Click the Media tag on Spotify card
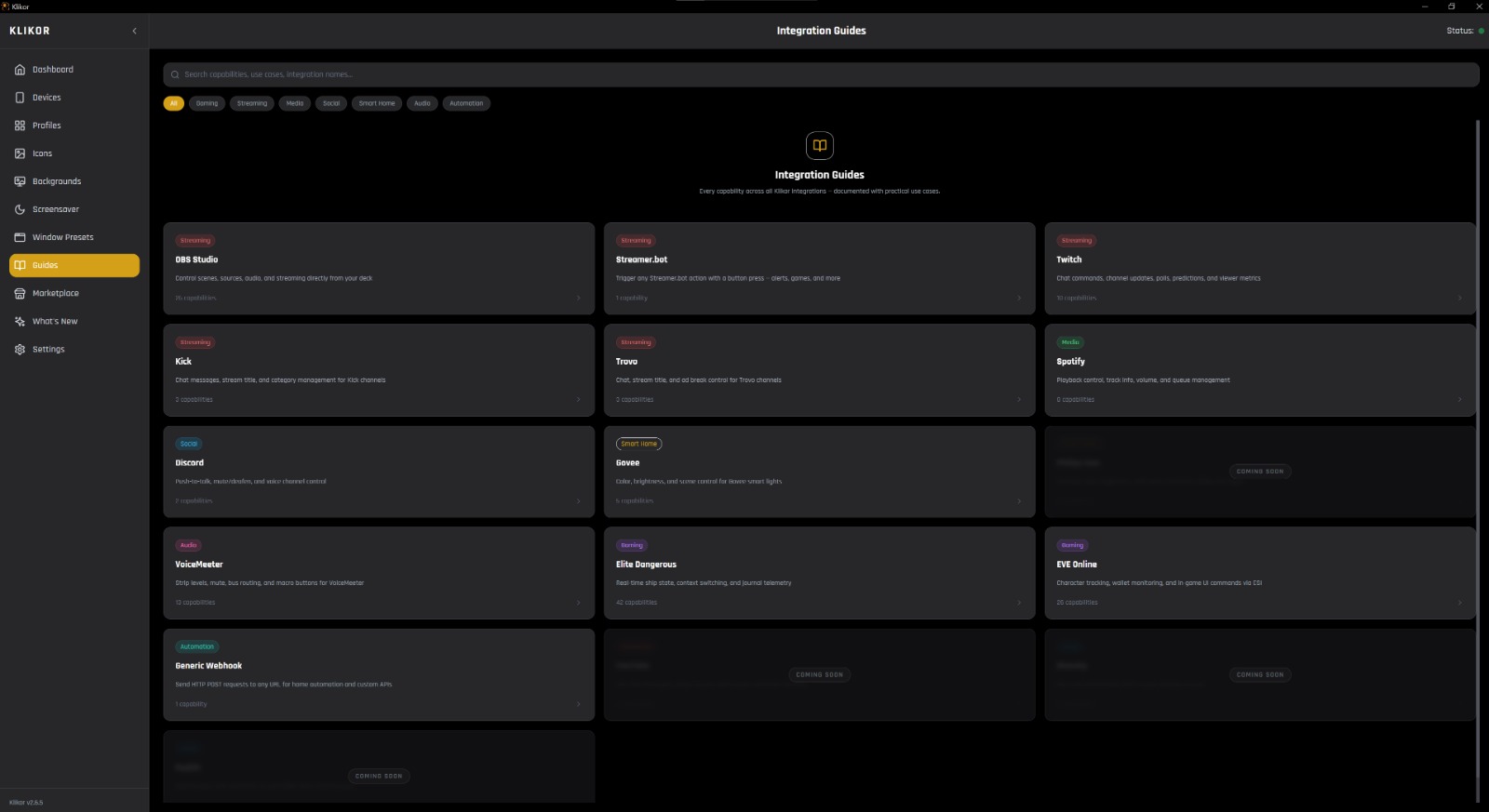 (x=1070, y=342)
